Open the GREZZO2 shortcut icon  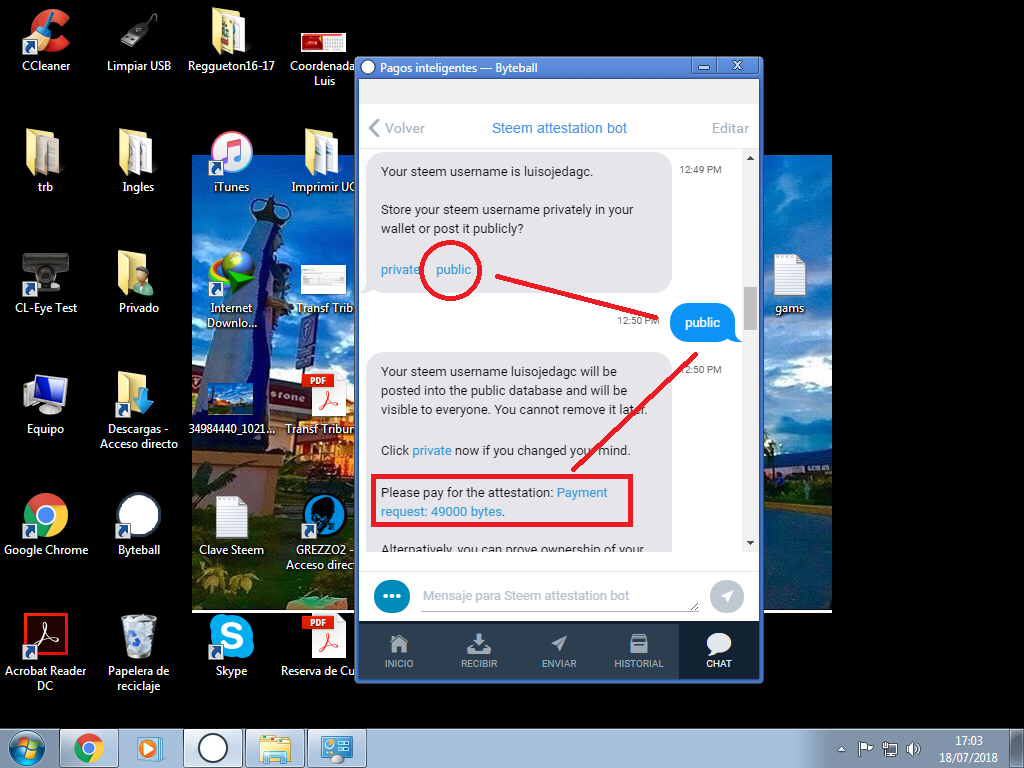tap(323, 532)
